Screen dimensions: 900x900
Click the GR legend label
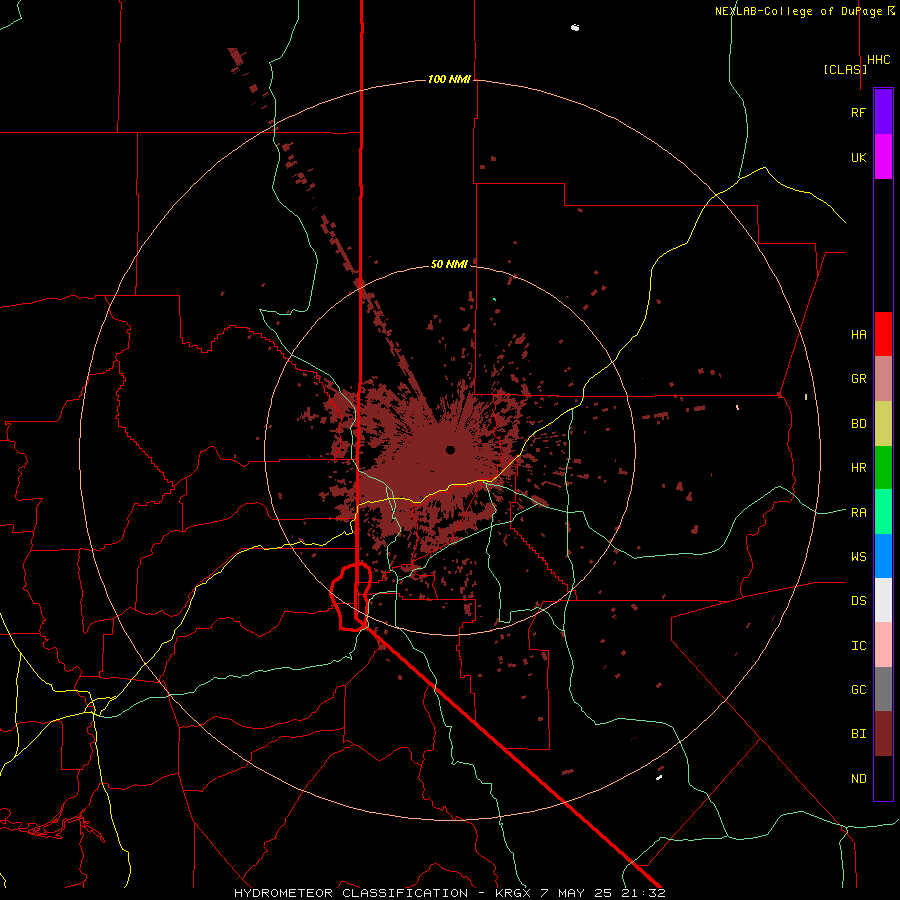coord(859,379)
